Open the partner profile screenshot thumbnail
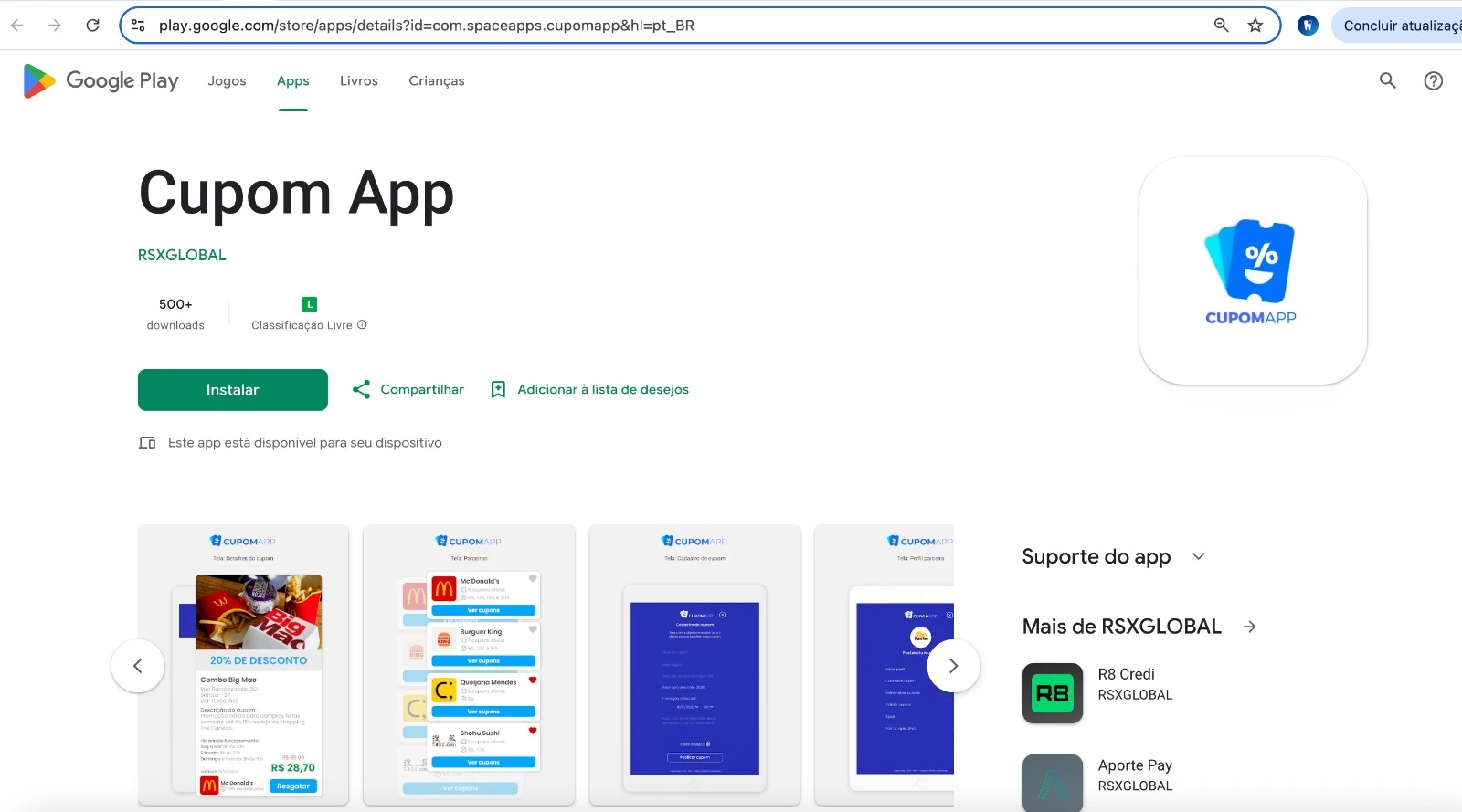Screen dimensions: 1462x812 point(885,665)
